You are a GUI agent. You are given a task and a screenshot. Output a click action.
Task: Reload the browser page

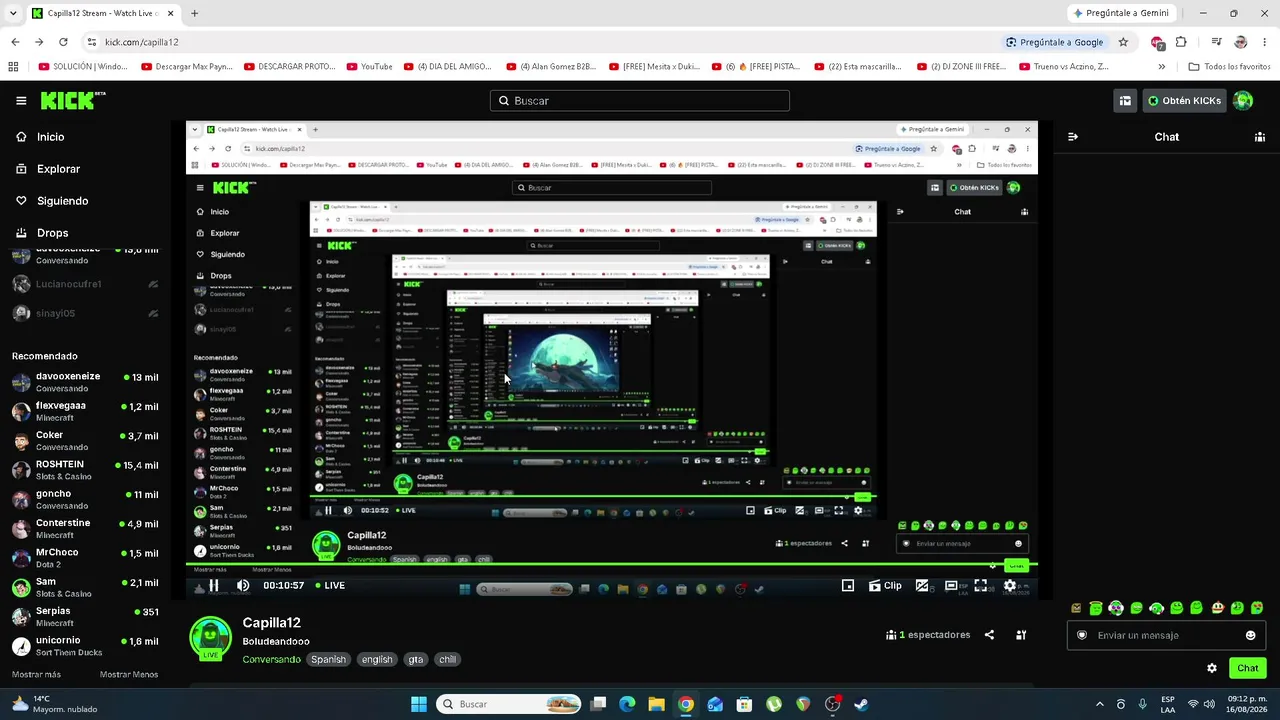(x=63, y=42)
